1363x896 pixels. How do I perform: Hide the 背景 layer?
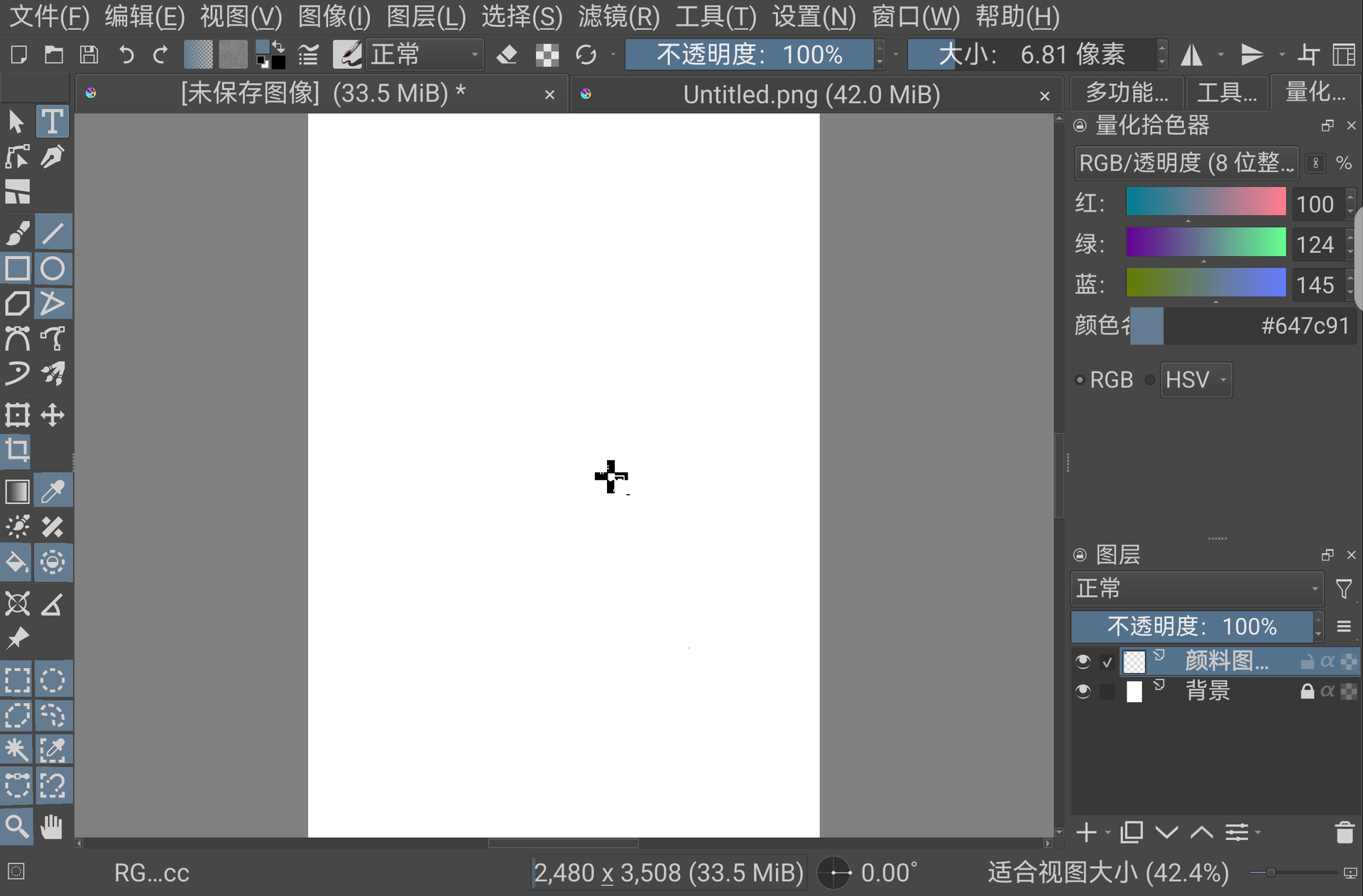[1083, 691]
